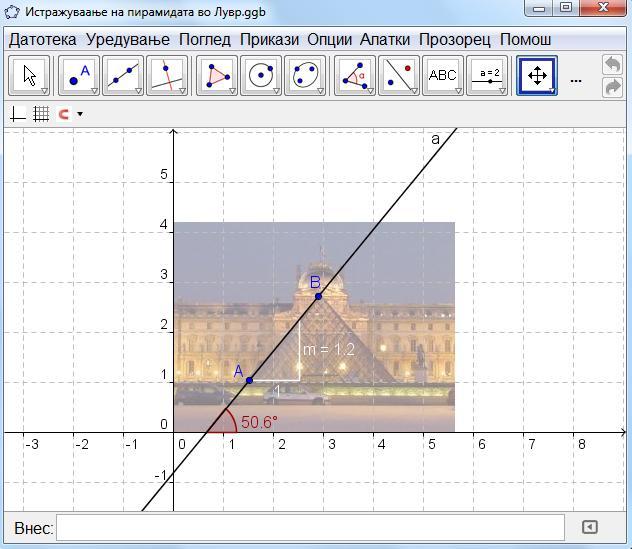Image resolution: width=632 pixels, height=549 pixels.
Task: Minimize the GeoGebra window
Action: click(539, 8)
